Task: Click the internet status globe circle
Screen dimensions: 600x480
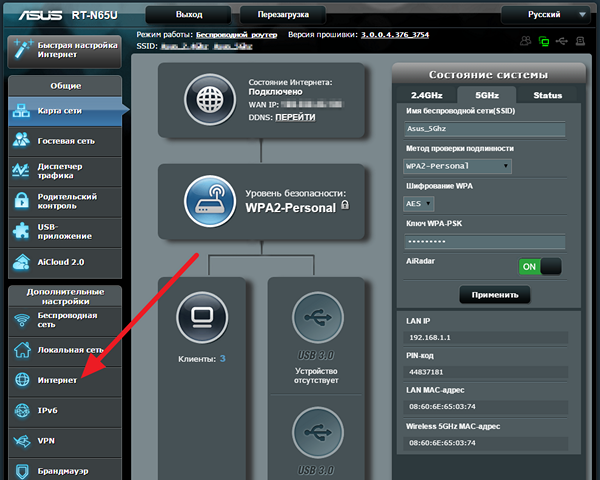Action: point(211,100)
